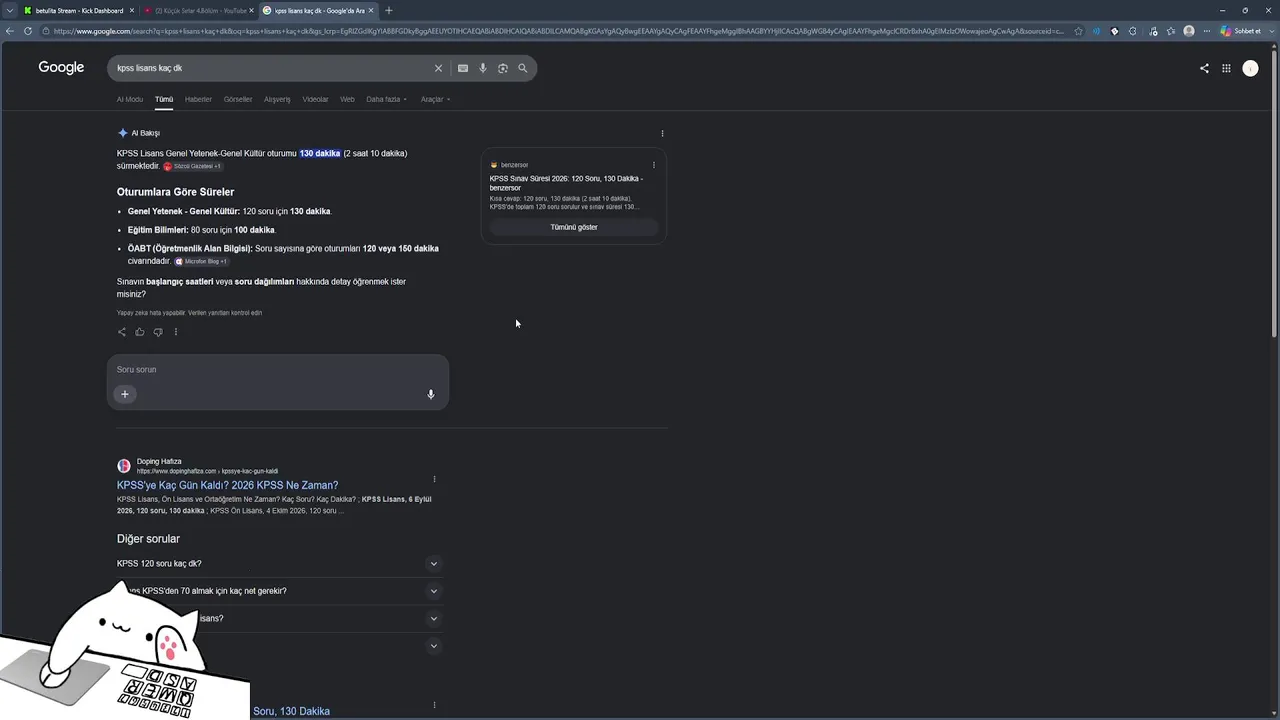
Task: Open the browser extensions menu
Action: [1133, 31]
